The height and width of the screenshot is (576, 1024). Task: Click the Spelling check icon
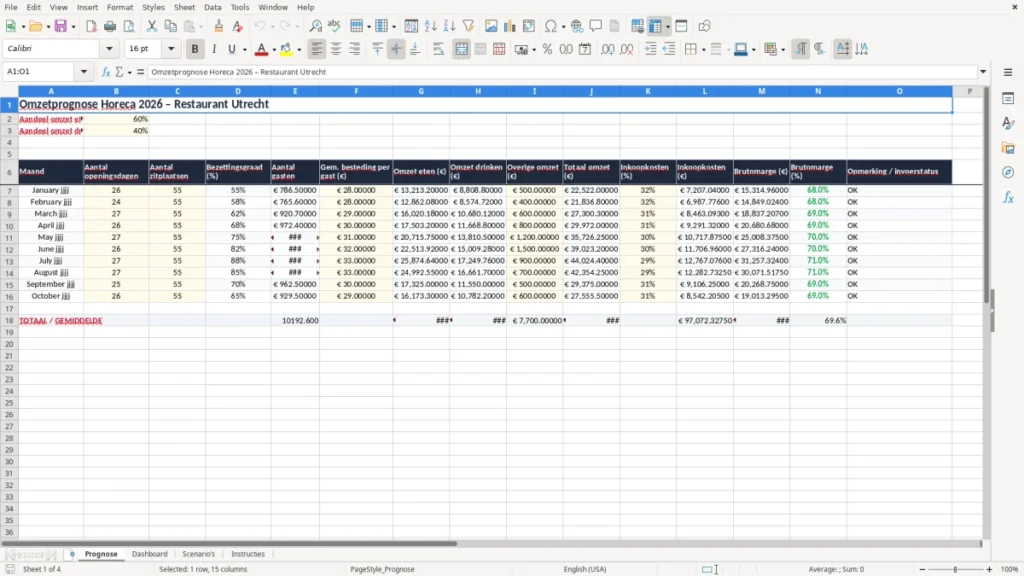[x=334, y=26]
